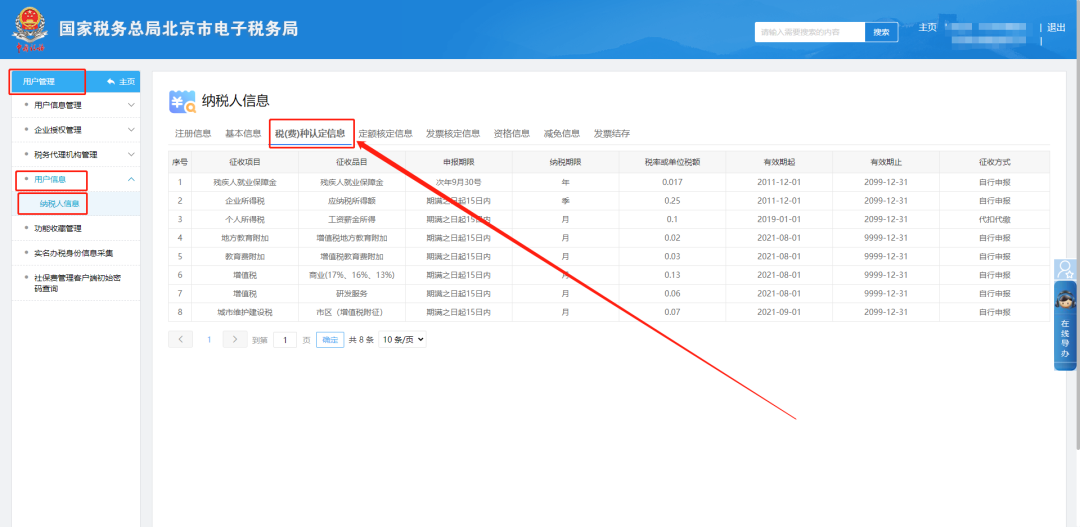Screen dimensions: 1080x527
Task: Go to next page arrow in pagination
Action: (234, 339)
